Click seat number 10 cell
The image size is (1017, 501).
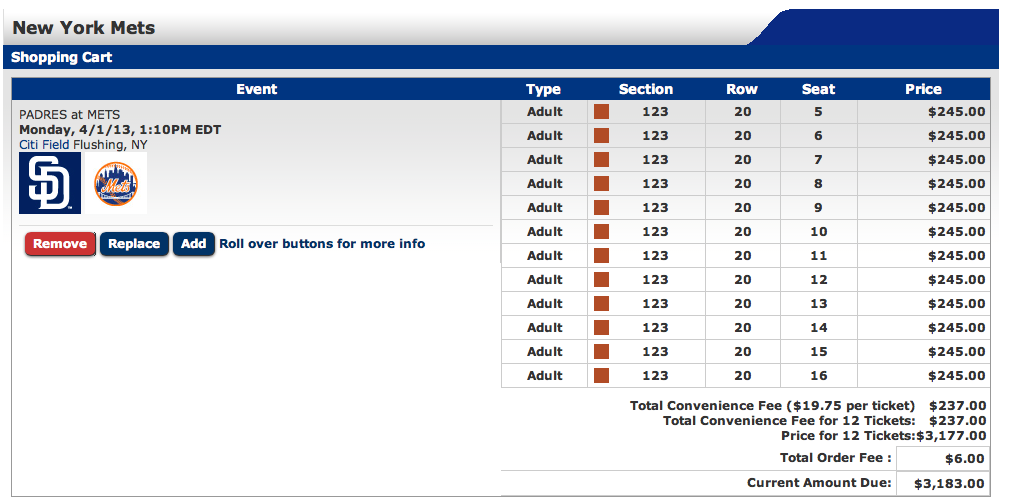pos(819,232)
